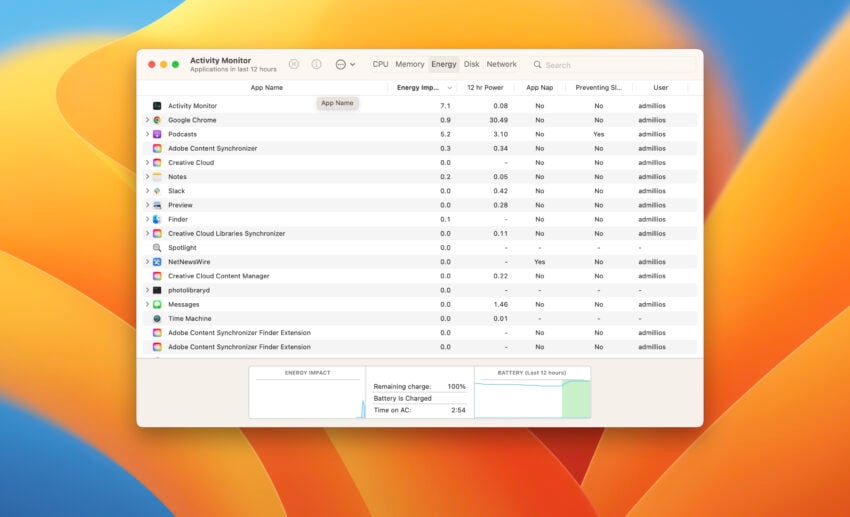
Task: Expand the Slack process group
Action: (x=147, y=191)
